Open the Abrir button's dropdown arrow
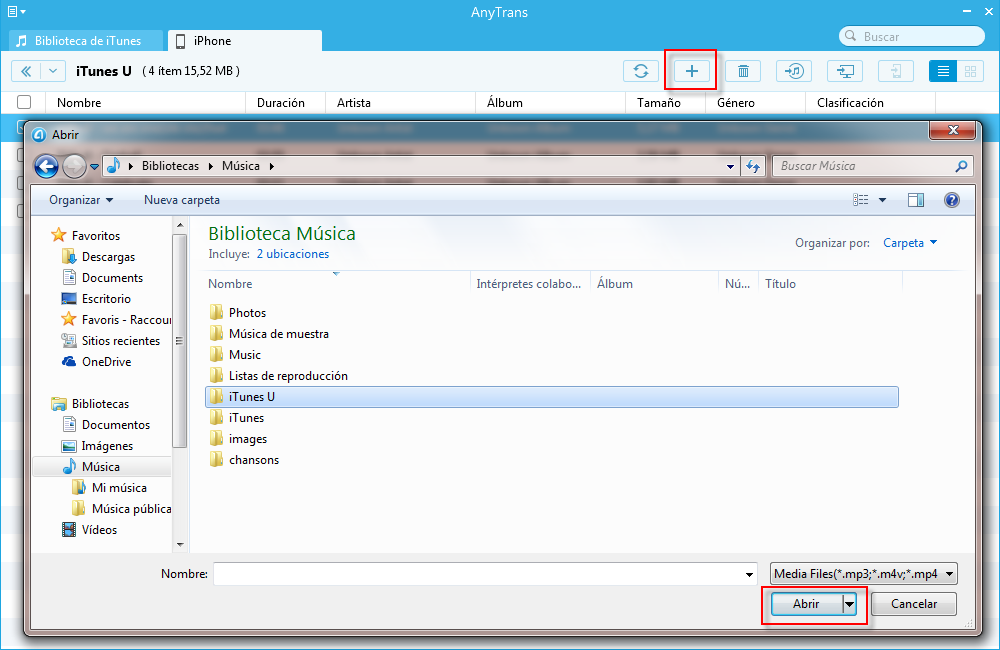Viewport: 1000px width, 650px height. [849, 603]
